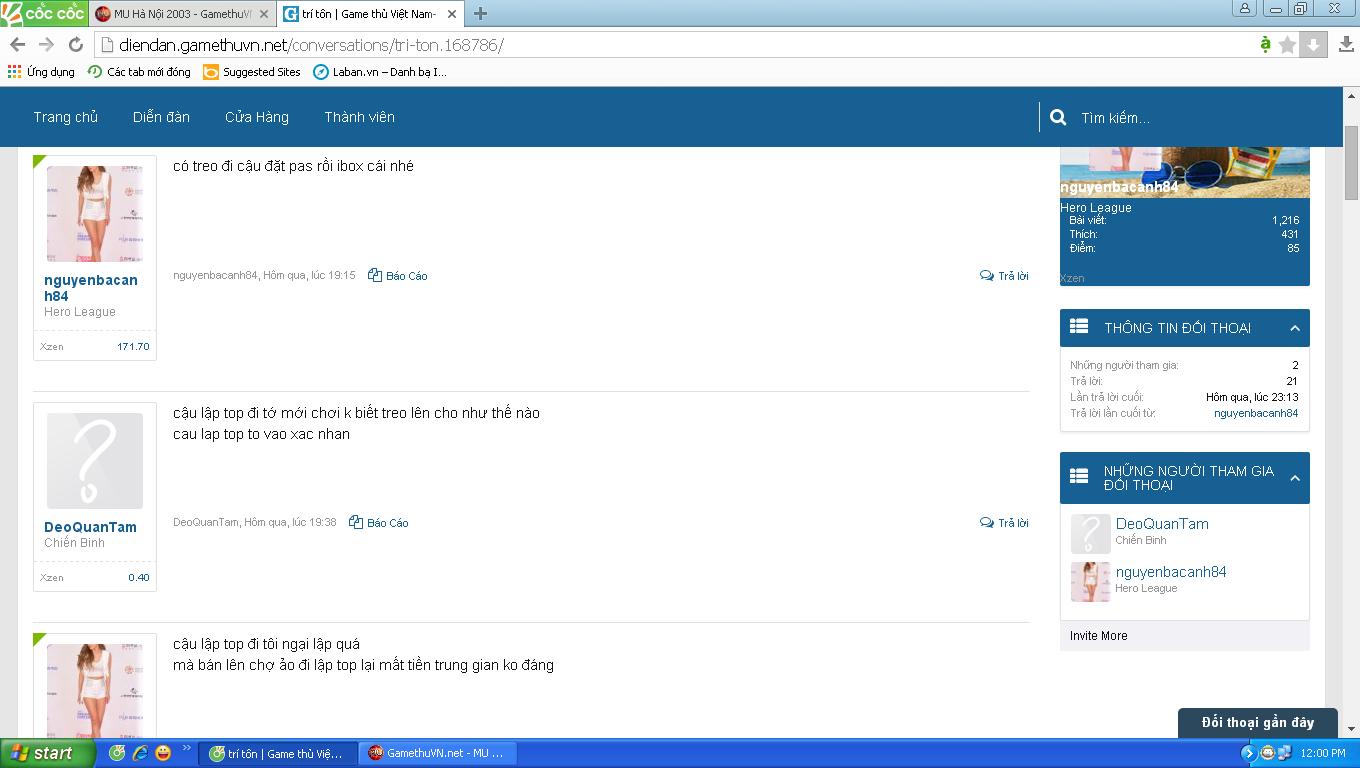
Task: Bookmark page with star icon
Action: pos(1288,45)
